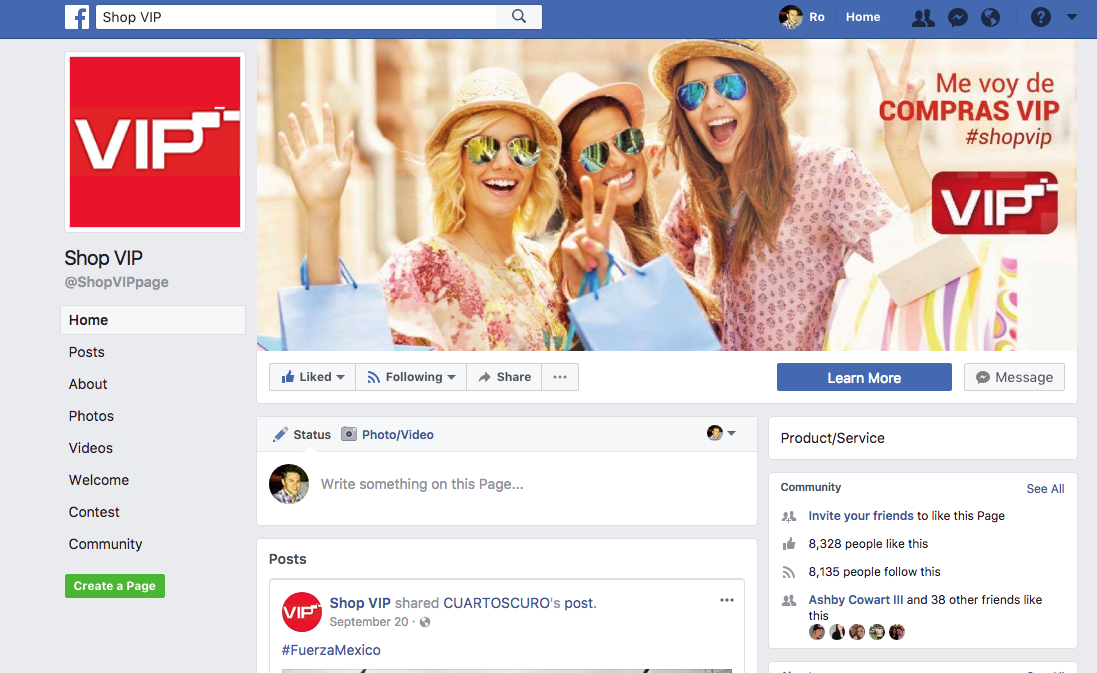Click the blue Learn More button
Image resolution: width=1097 pixels, height=673 pixels.
click(x=864, y=378)
